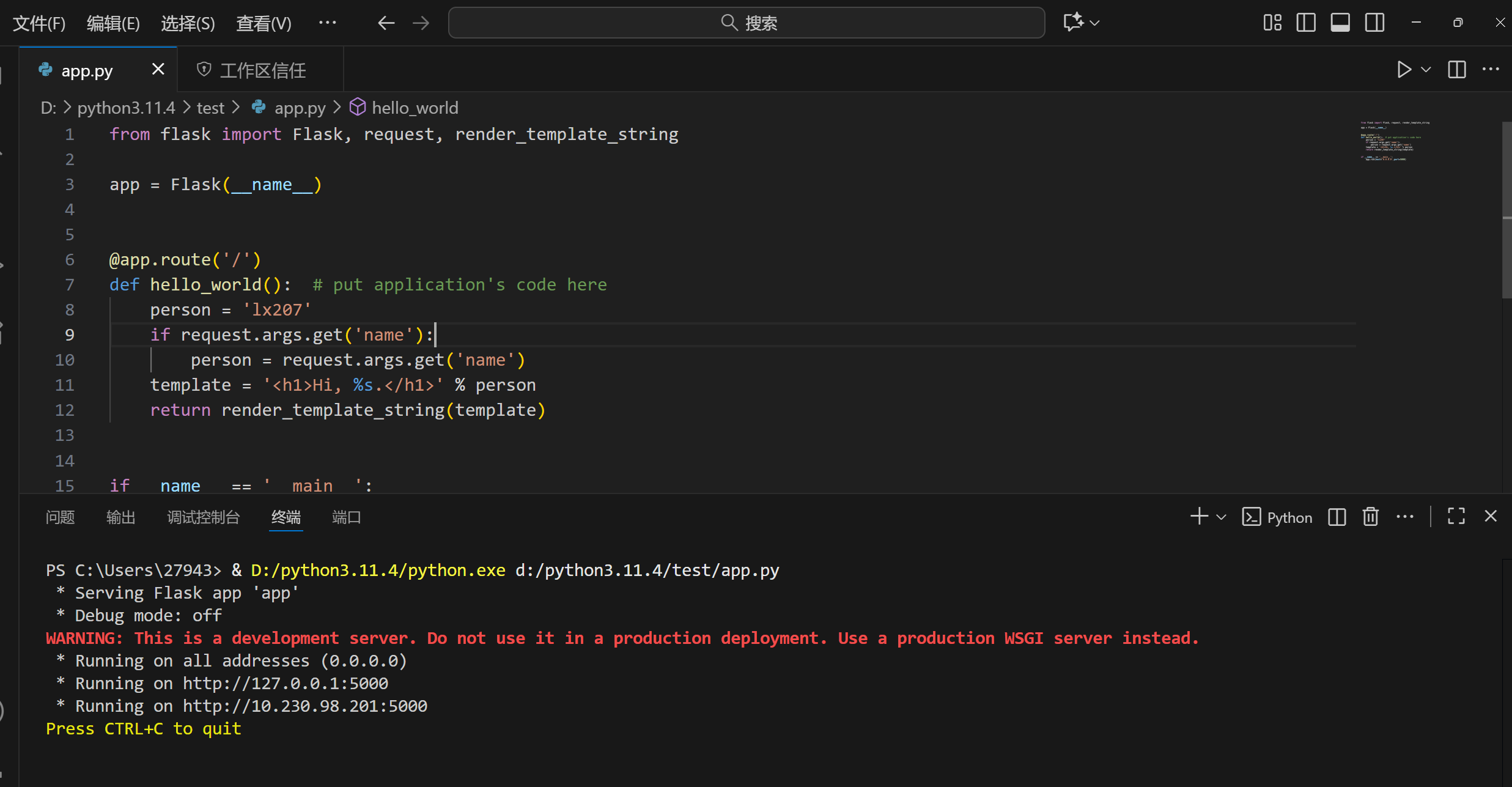This screenshot has height=787, width=1512.
Task: Run the Python file with play icon
Action: tap(1404, 70)
